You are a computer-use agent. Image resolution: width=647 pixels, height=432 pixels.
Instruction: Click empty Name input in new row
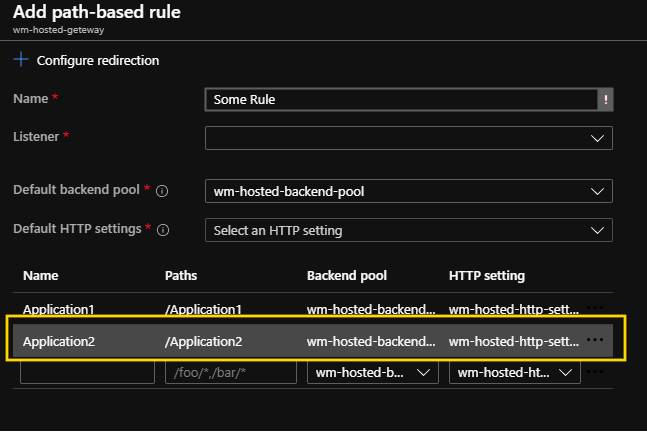point(87,373)
